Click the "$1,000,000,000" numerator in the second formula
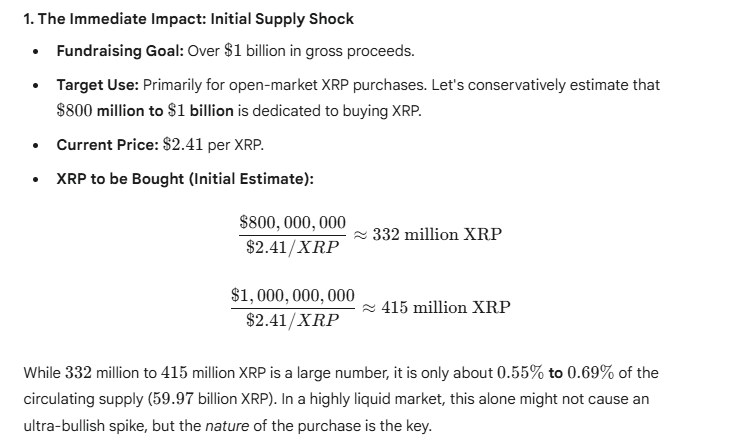 tap(292, 295)
